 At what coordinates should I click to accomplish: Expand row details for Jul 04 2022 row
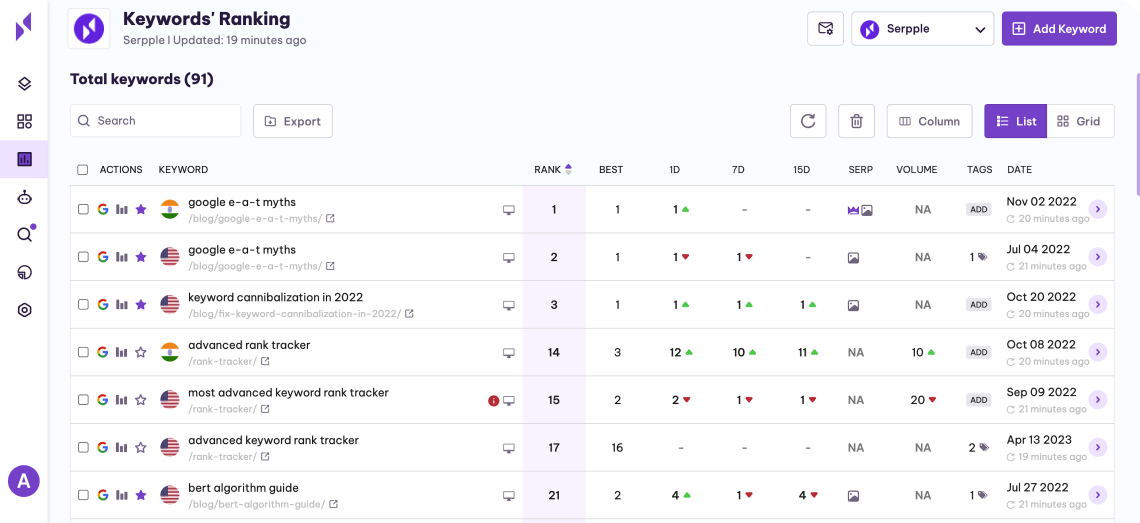point(1097,257)
